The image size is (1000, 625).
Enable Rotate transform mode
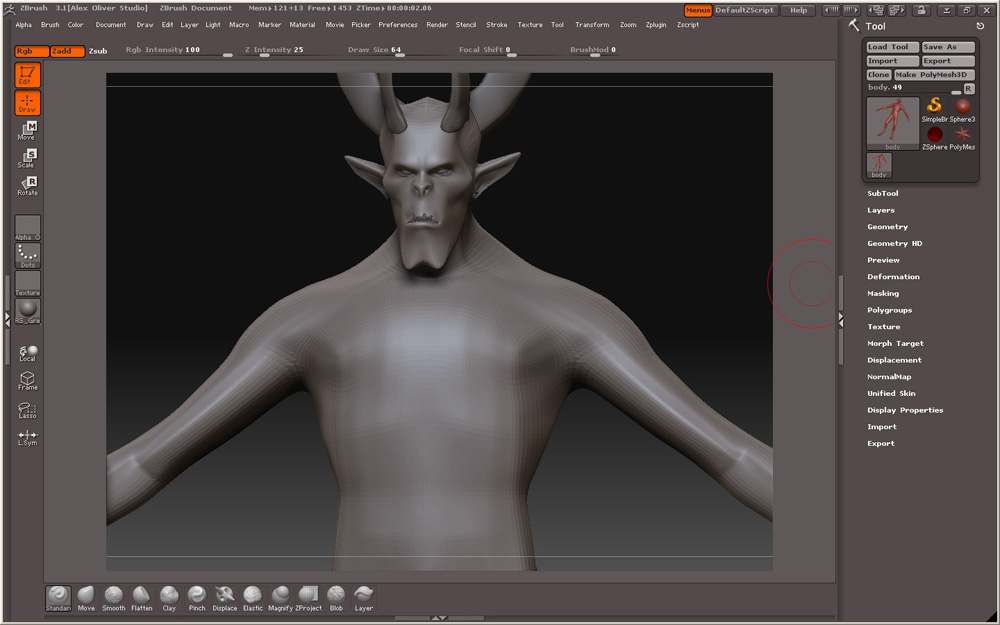click(x=27, y=186)
